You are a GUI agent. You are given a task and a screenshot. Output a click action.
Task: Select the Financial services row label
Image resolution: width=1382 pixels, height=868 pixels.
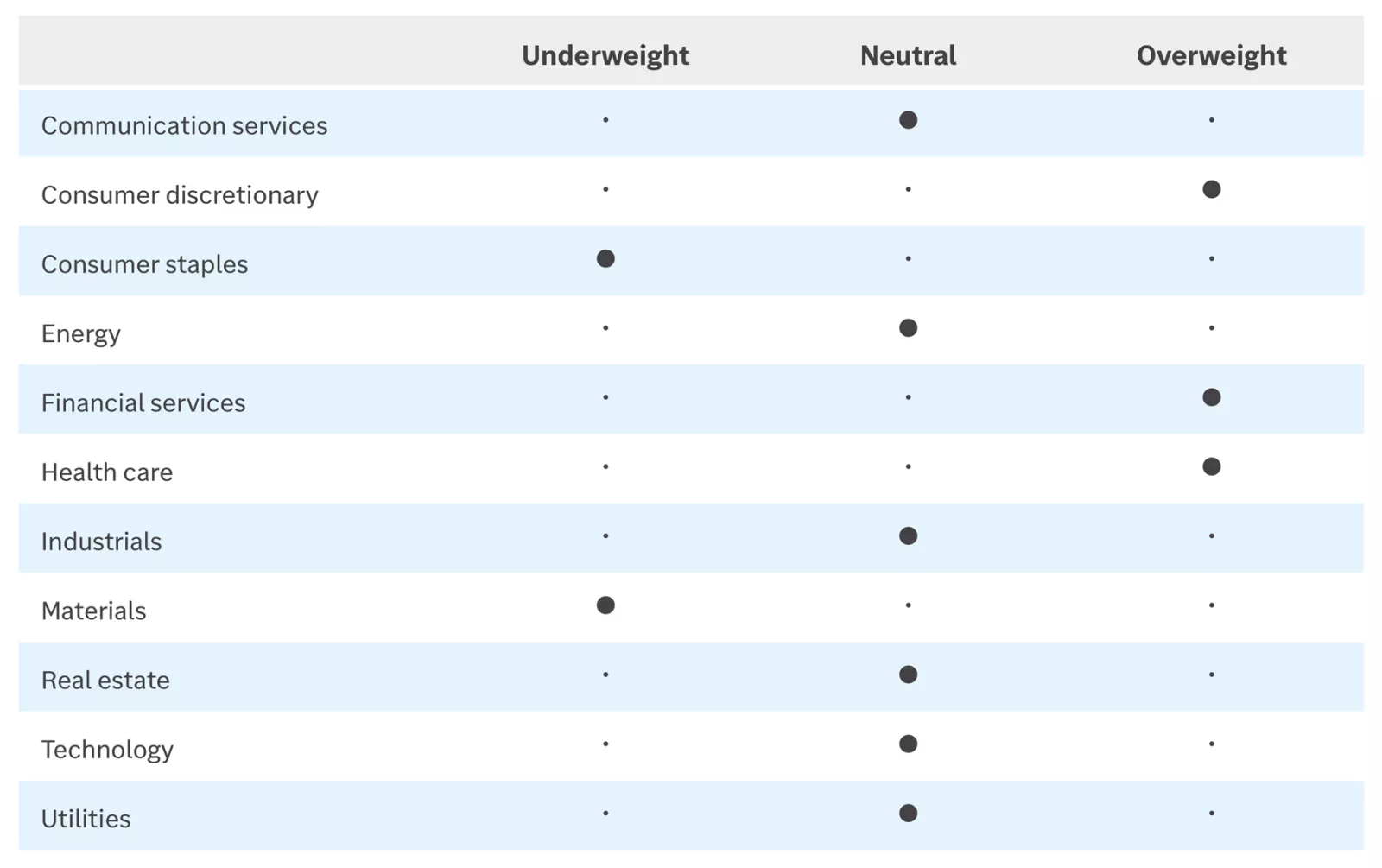(x=143, y=402)
